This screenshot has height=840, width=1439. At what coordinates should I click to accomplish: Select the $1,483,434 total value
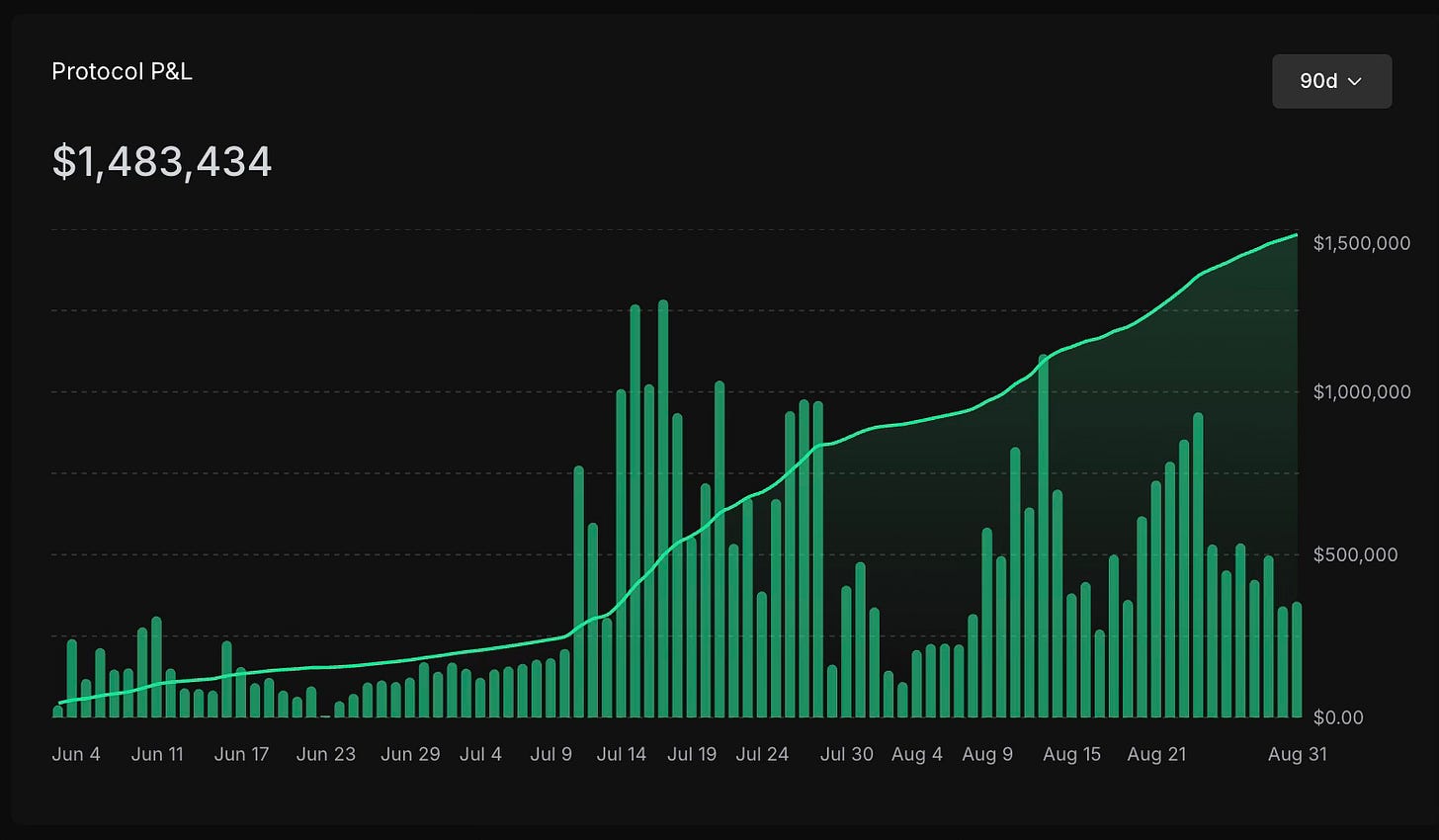point(162,161)
